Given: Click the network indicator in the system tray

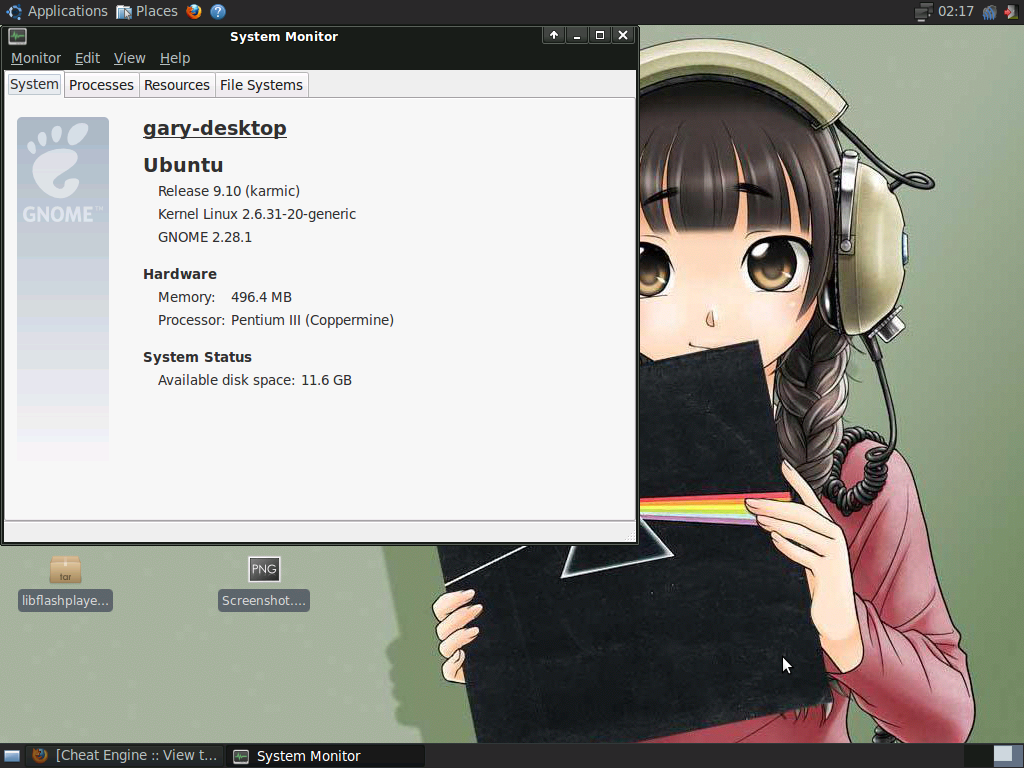Looking at the screenshot, I should pos(922,12).
